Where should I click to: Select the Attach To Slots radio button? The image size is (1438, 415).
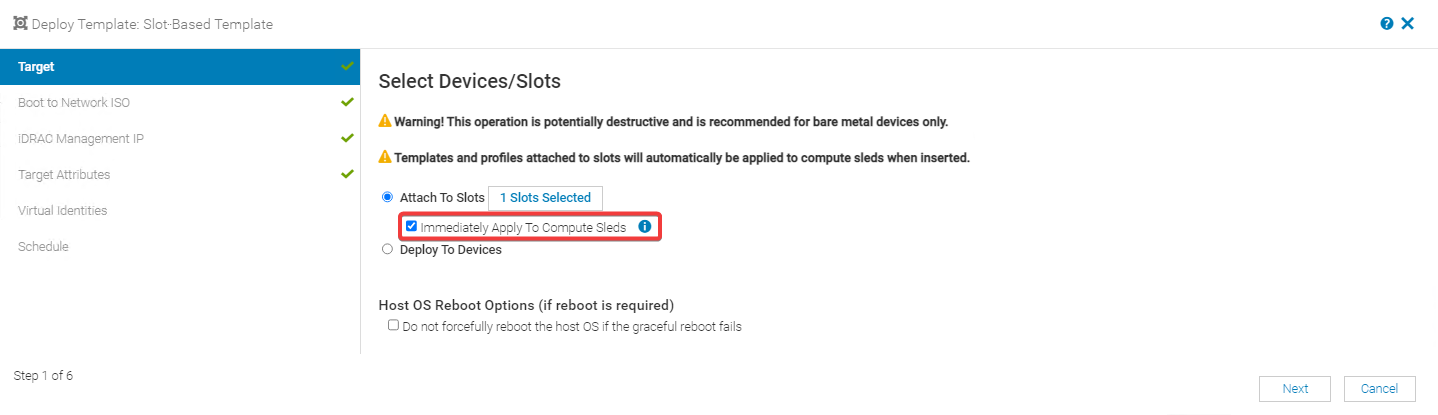388,197
